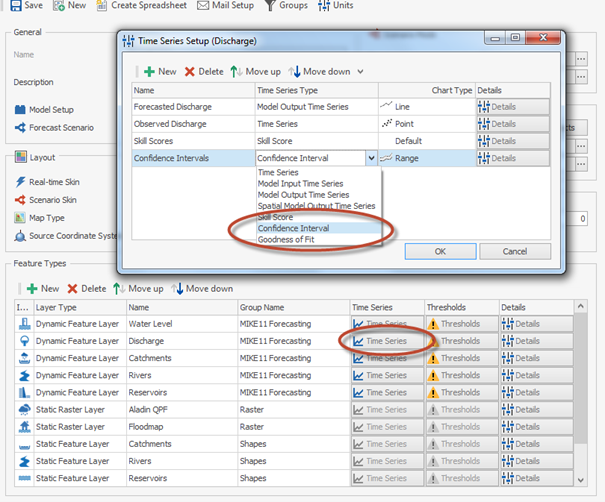The width and height of the screenshot is (605, 502).
Task: Select the Scenario Skin option
Action: pyautogui.click(x=46, y=200)
